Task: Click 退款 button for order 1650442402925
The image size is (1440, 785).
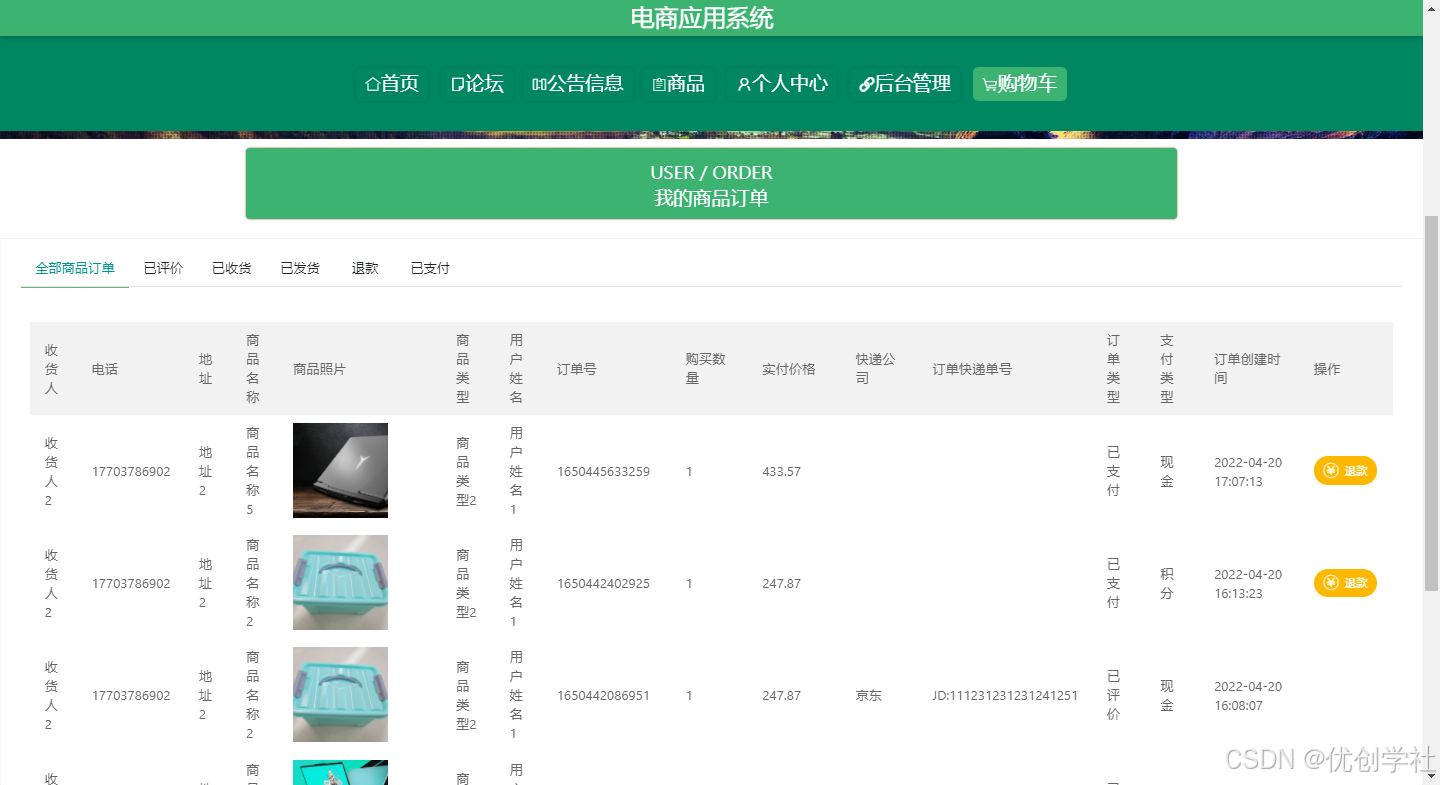Action: click(x=1345, y=583)
